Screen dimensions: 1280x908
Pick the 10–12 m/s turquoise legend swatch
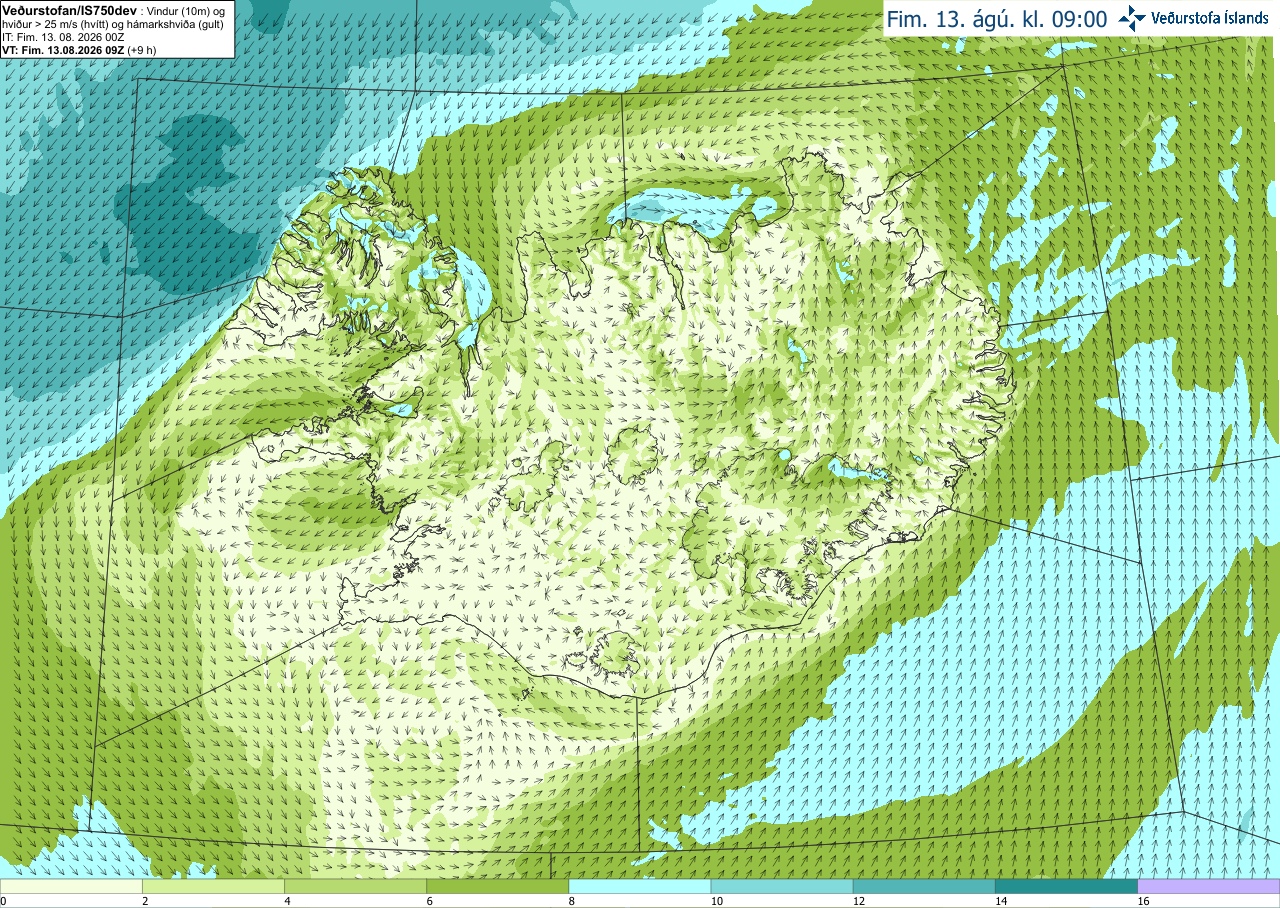tap(782, 886)
